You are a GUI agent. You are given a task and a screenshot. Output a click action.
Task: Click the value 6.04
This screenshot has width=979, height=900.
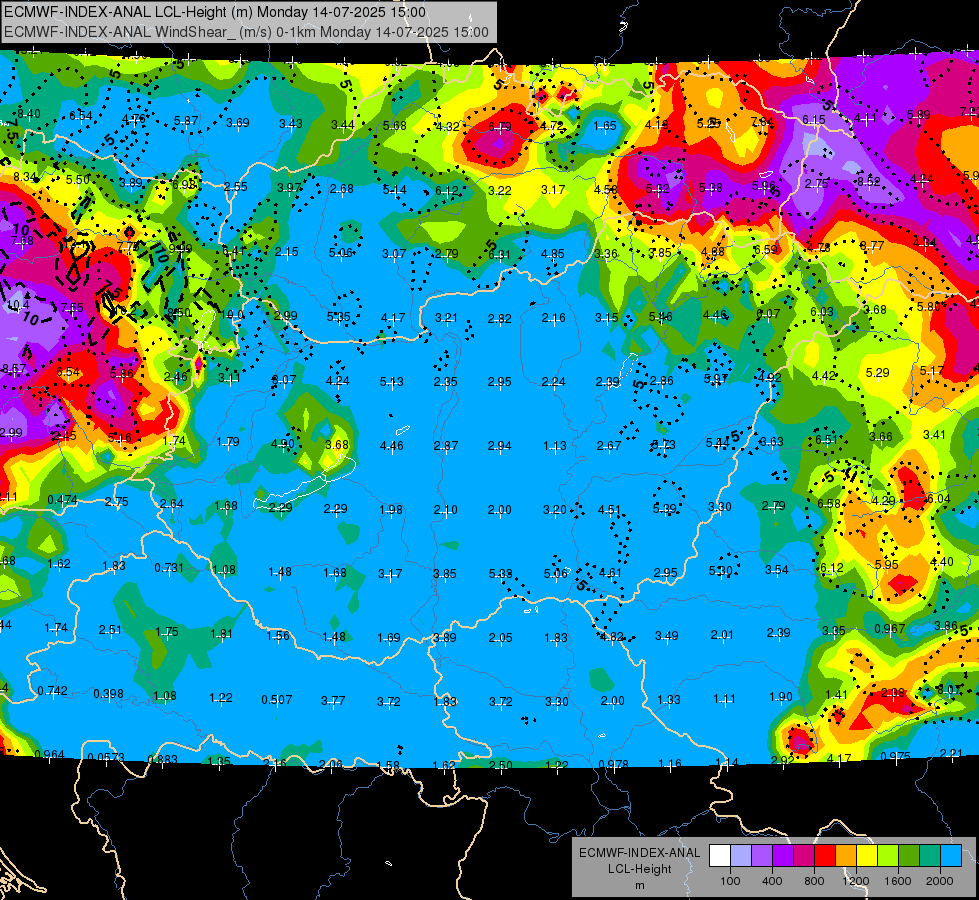938,498
